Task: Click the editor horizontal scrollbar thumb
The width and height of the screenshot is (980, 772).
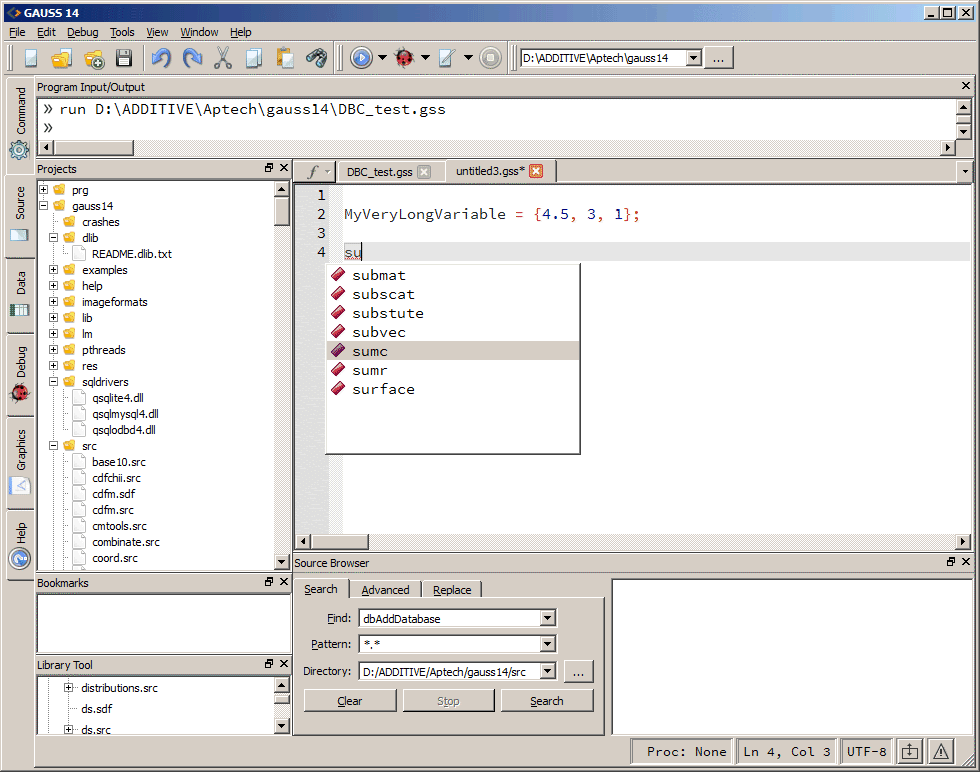Action: (x=340, y=541)
